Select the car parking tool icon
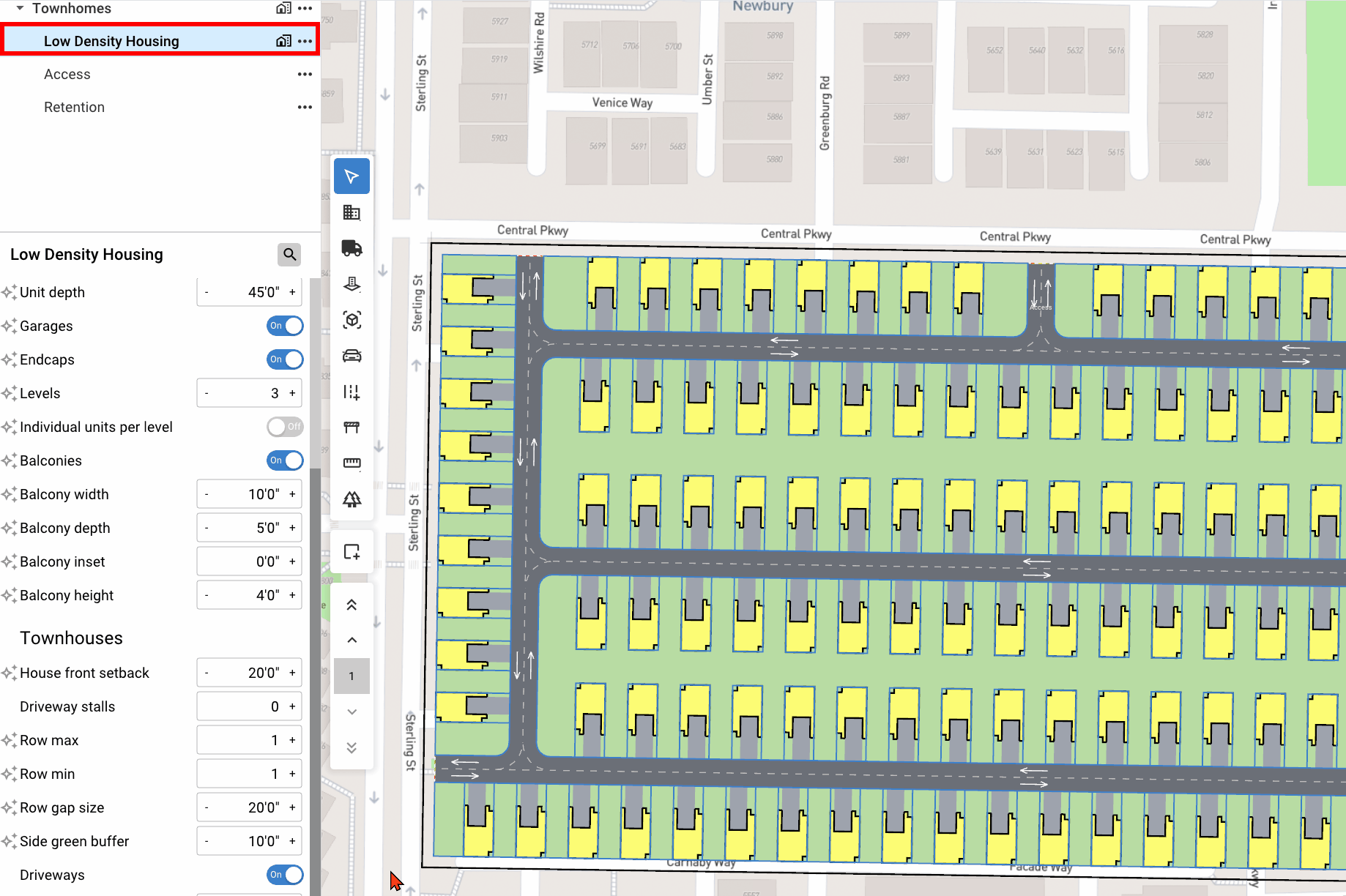 click(x=352, y=356)
